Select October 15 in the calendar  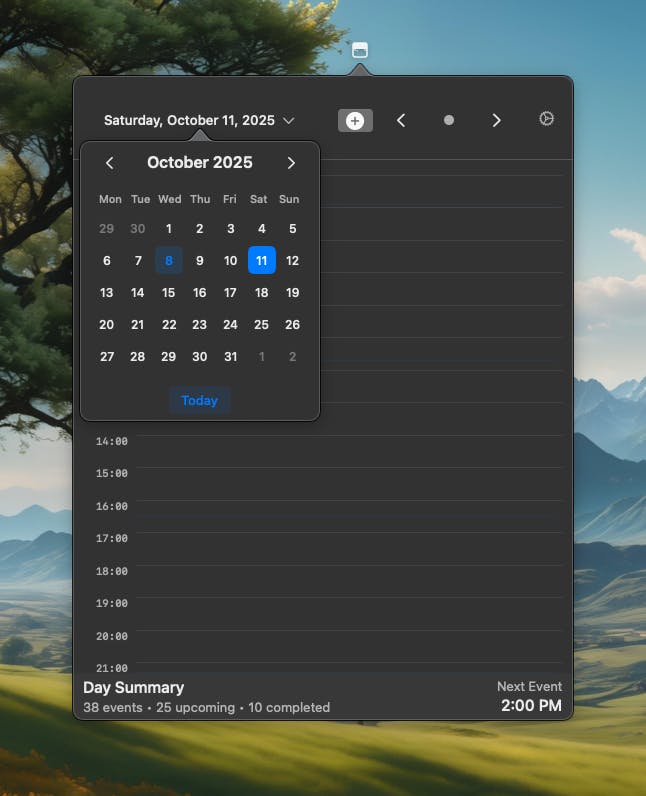(x=168, y=292)
